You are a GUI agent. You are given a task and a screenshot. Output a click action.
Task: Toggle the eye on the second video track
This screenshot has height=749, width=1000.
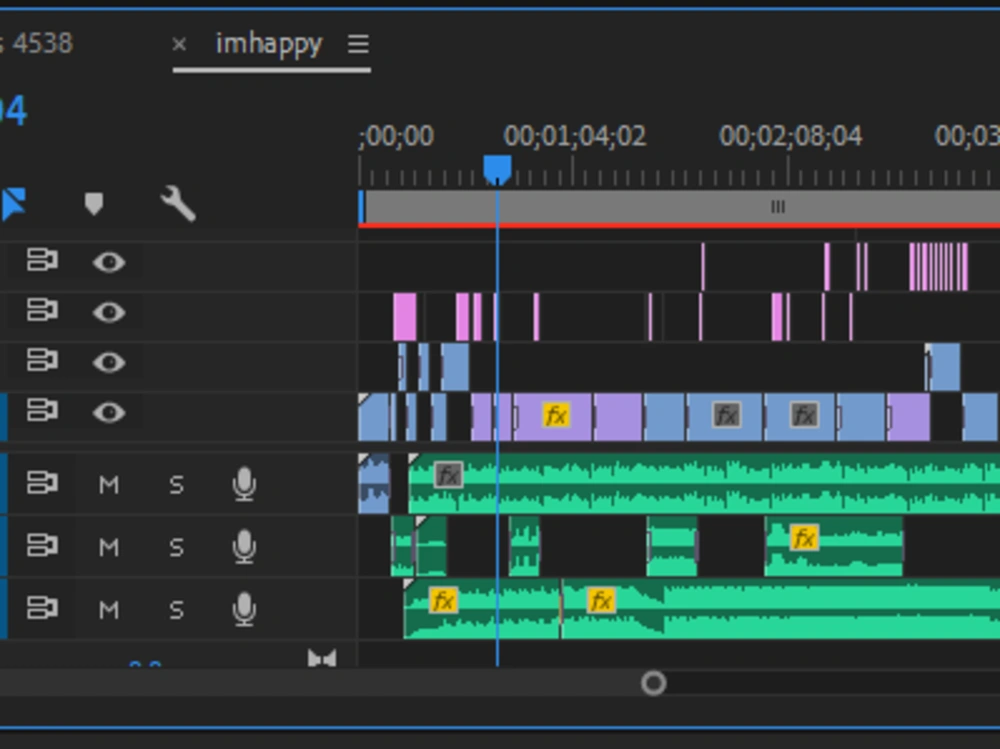109,312
